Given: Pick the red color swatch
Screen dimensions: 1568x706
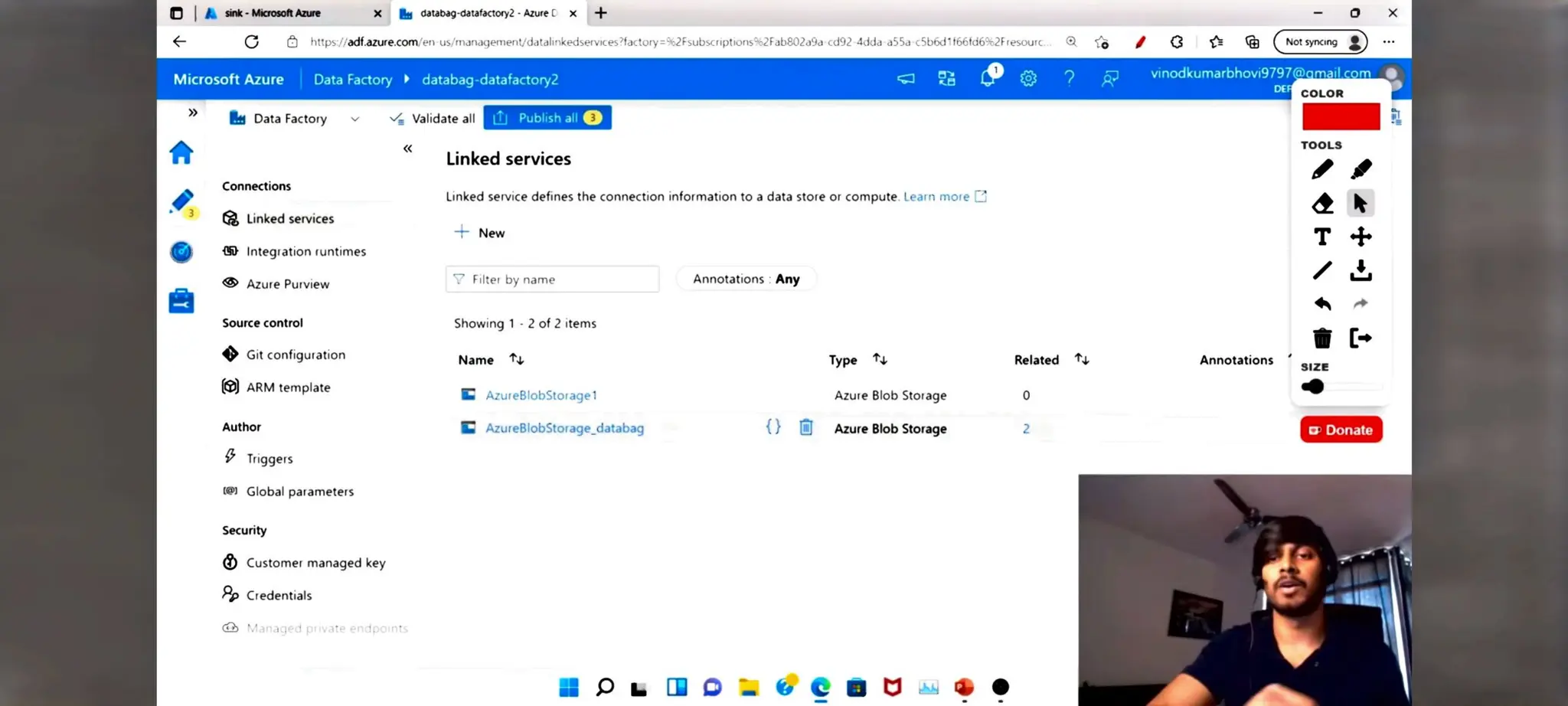Looking at the screenshot, I should 1341,117.
